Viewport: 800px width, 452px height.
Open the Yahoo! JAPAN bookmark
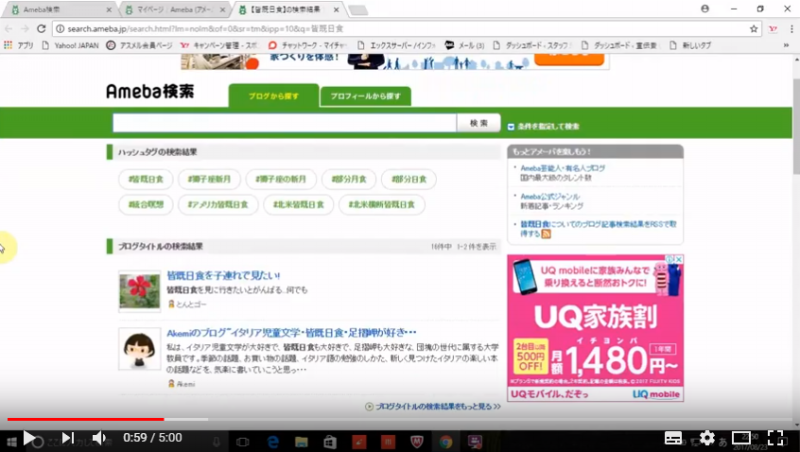[70, 45]
